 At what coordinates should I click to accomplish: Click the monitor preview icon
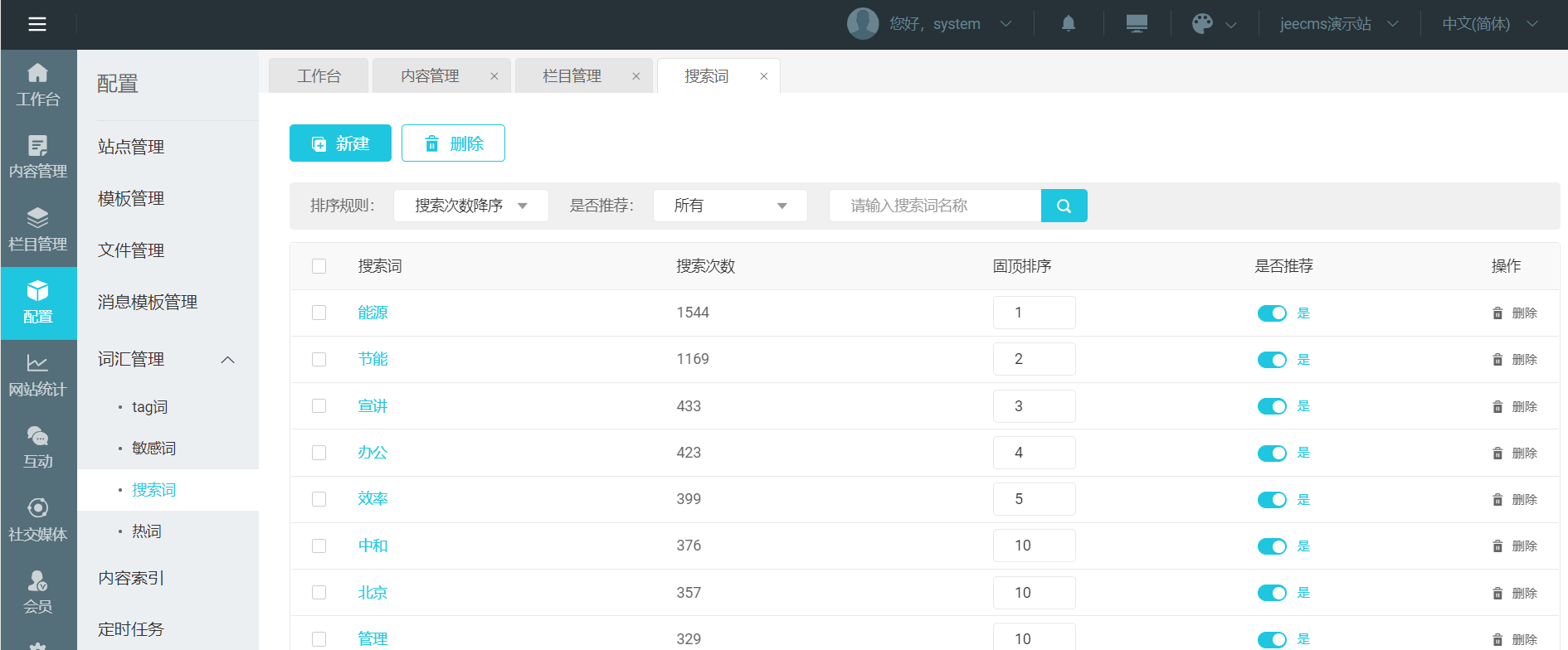coord(1137,24)
